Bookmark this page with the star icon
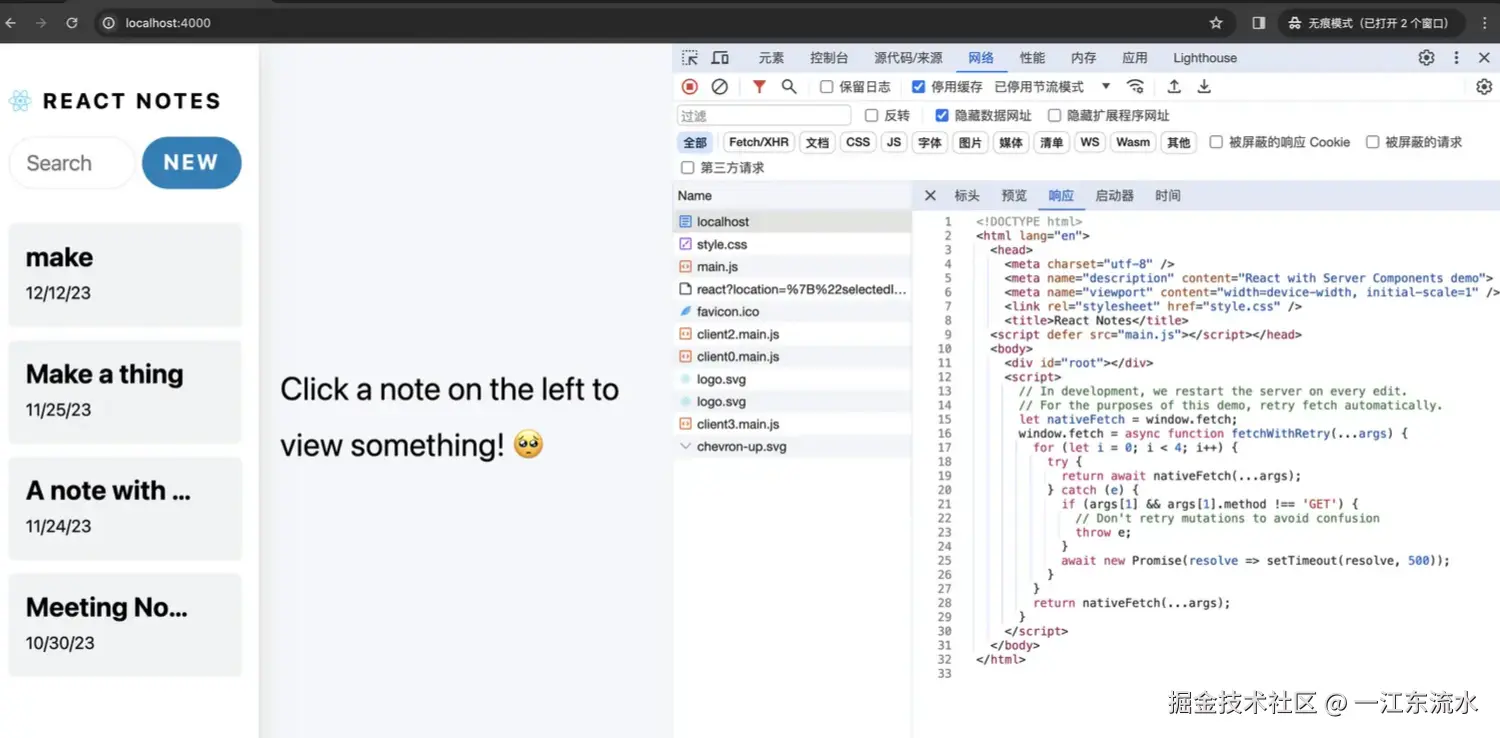Screen dimensions: 1500x738 coord(1216,23)
